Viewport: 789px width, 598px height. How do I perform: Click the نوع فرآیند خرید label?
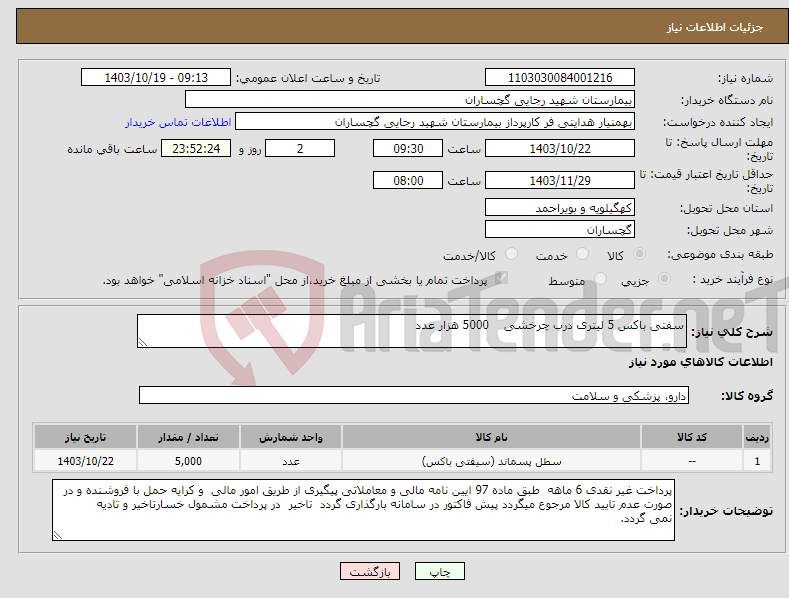pyautogui.click(x=732, y=279)
